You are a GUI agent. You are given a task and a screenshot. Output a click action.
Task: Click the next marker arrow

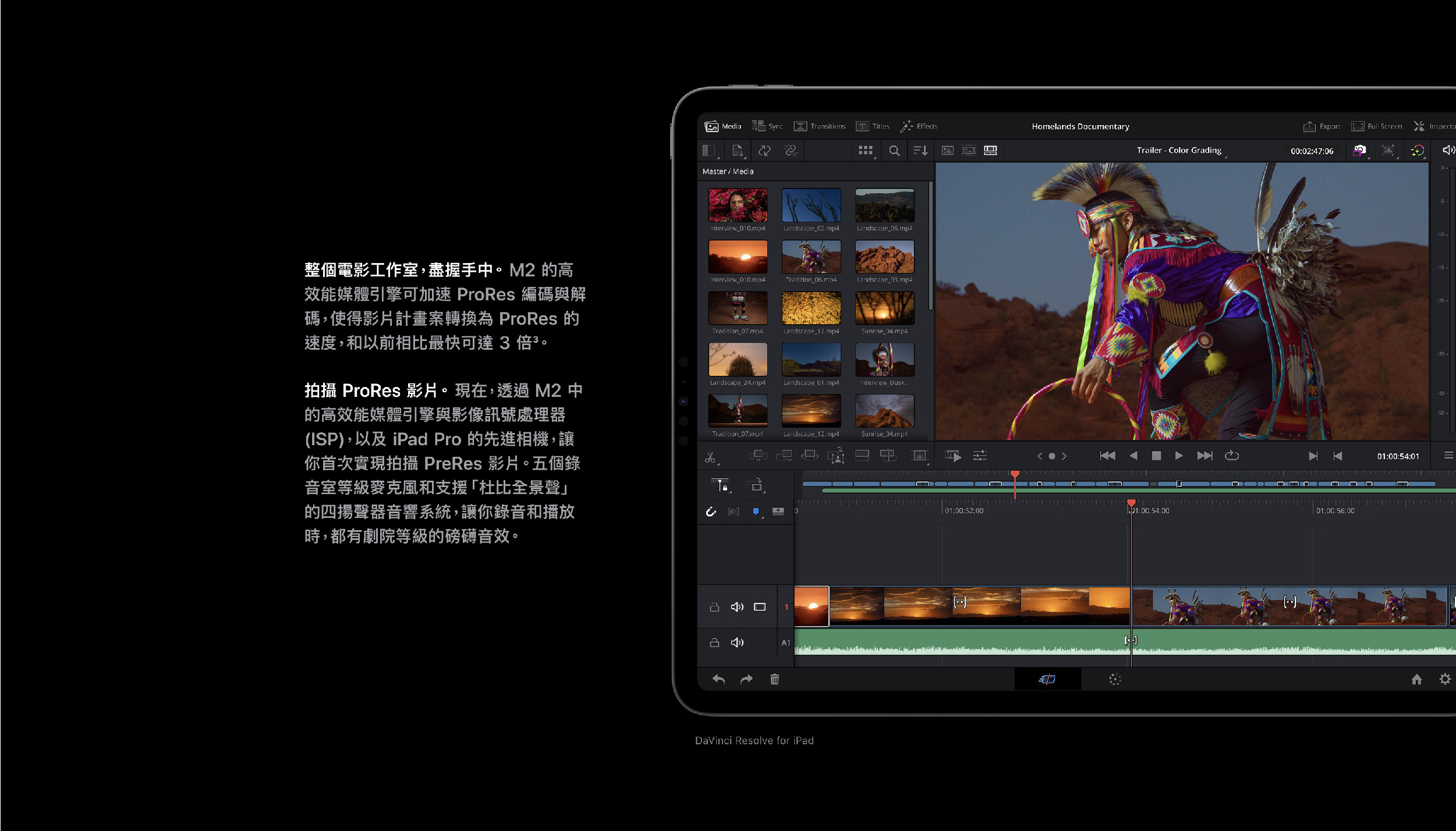pyautogui.click(x=1064, y=456)
